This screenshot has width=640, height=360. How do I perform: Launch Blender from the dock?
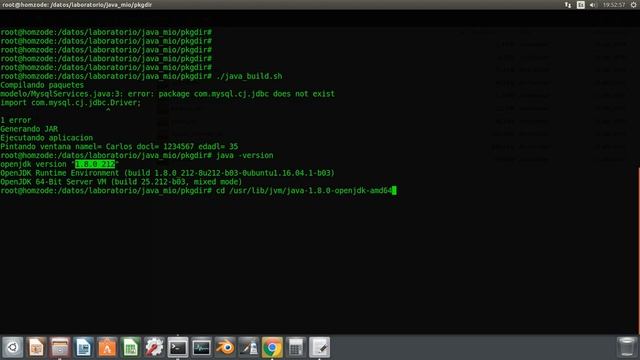225,347
